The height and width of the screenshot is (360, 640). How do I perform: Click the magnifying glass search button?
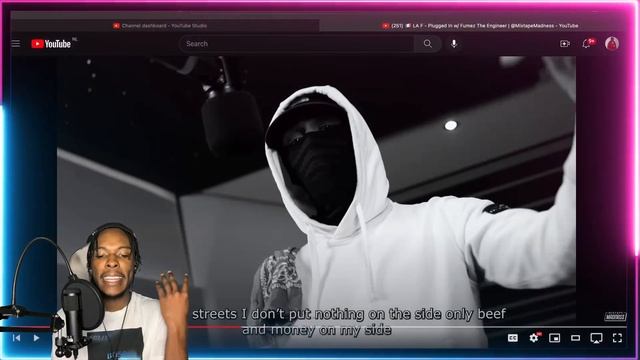(427, 44)
